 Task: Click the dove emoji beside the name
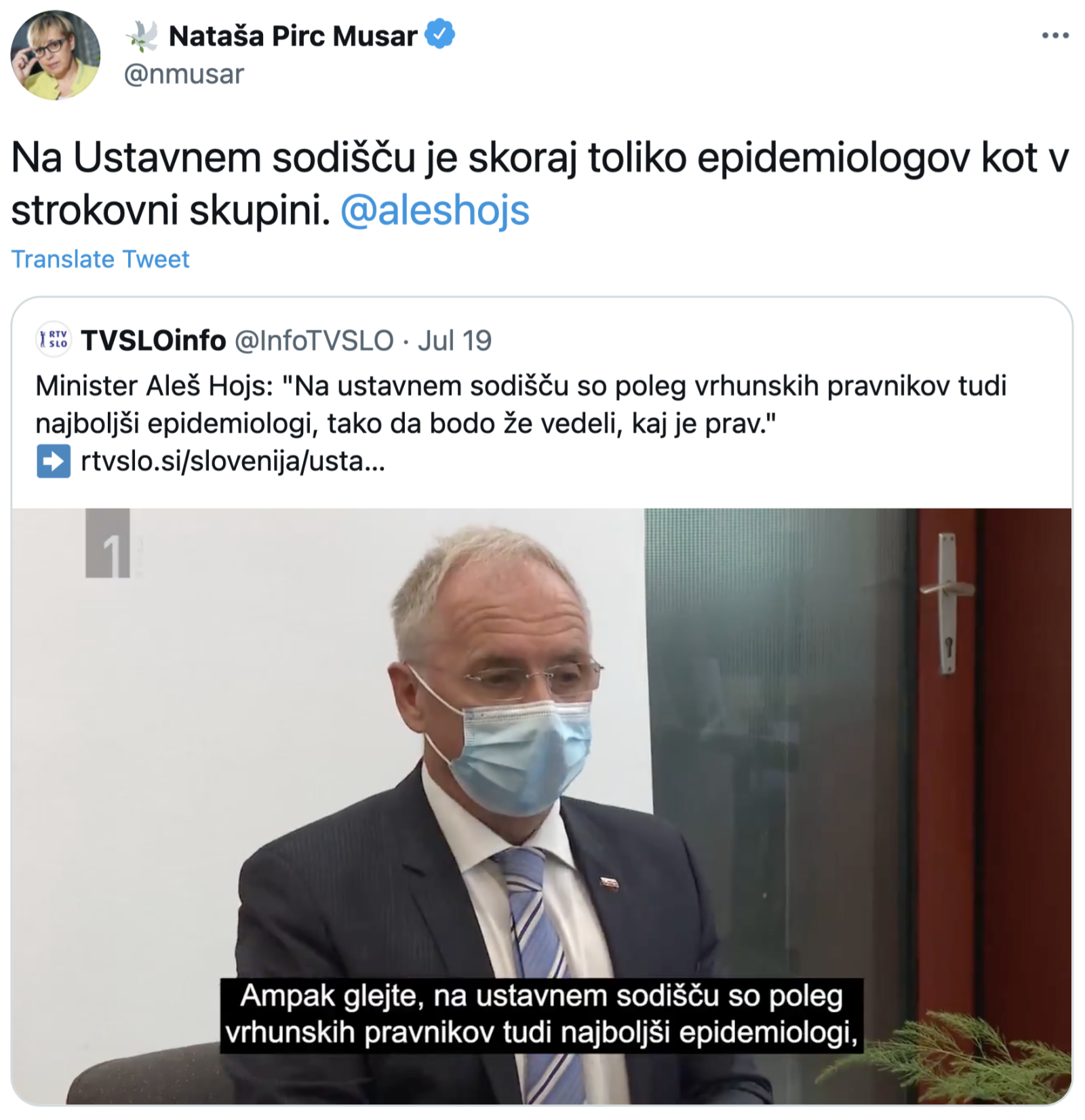[x=142, y=36]
